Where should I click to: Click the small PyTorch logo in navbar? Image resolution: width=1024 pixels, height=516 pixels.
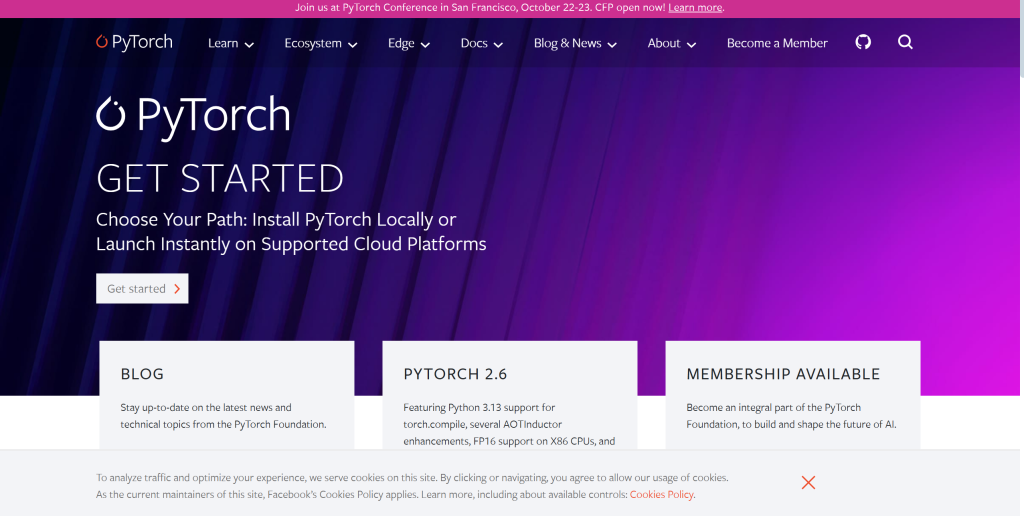click(x=135, y=42)
